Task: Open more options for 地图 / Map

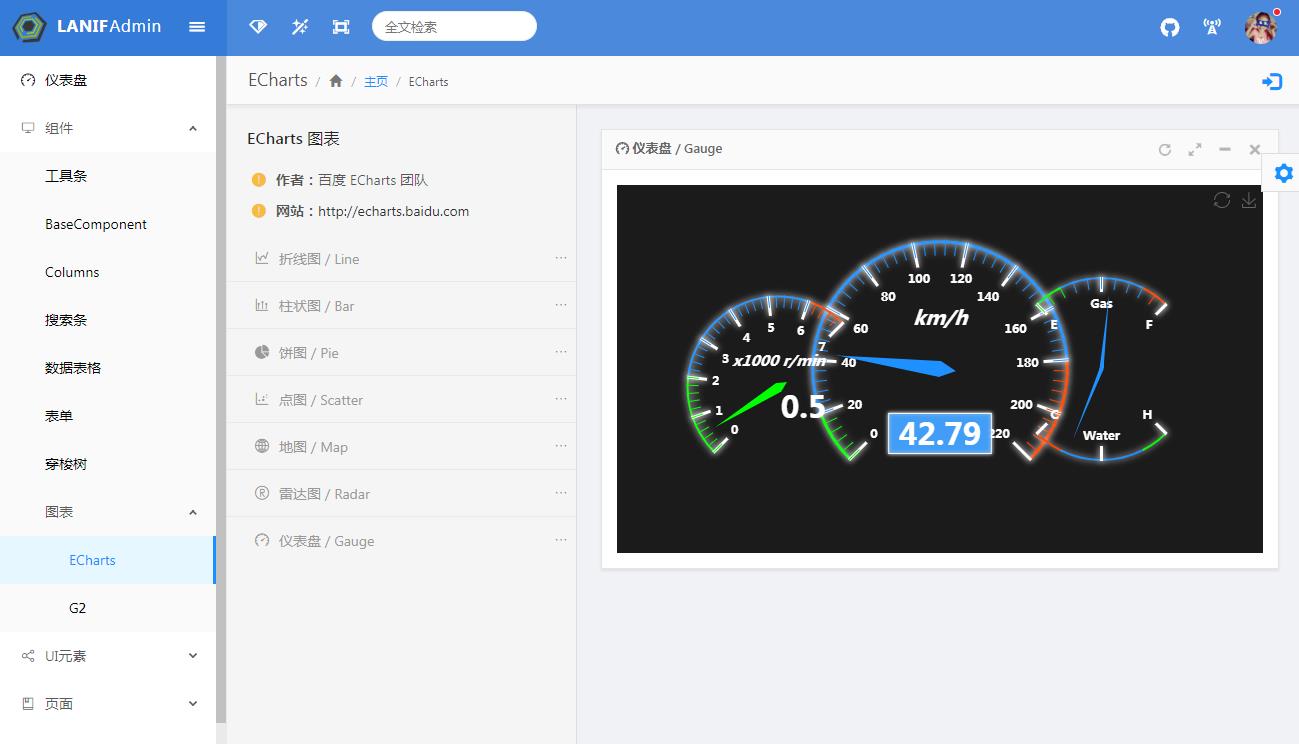Action: (x=561, y=445)
